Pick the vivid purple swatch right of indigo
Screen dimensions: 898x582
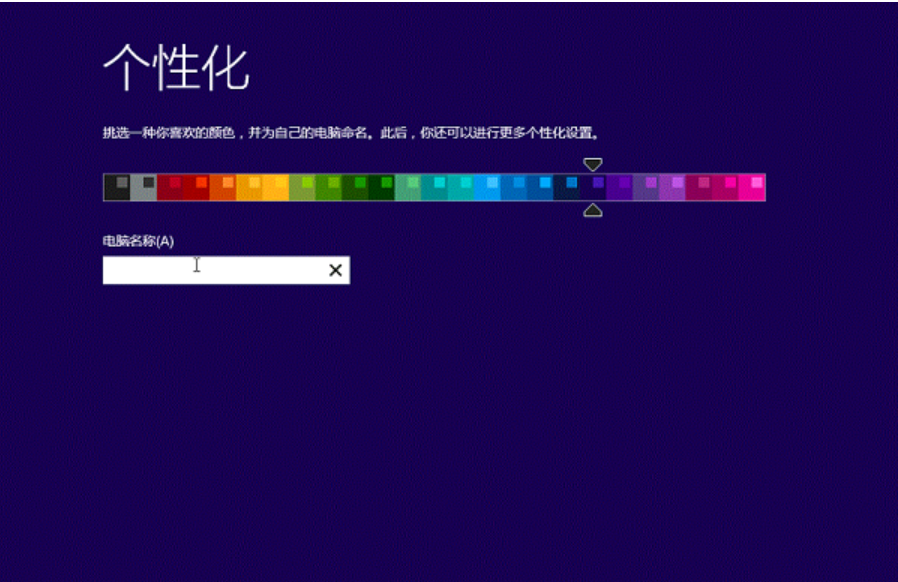pyautogui.click(x=619, y=187)
